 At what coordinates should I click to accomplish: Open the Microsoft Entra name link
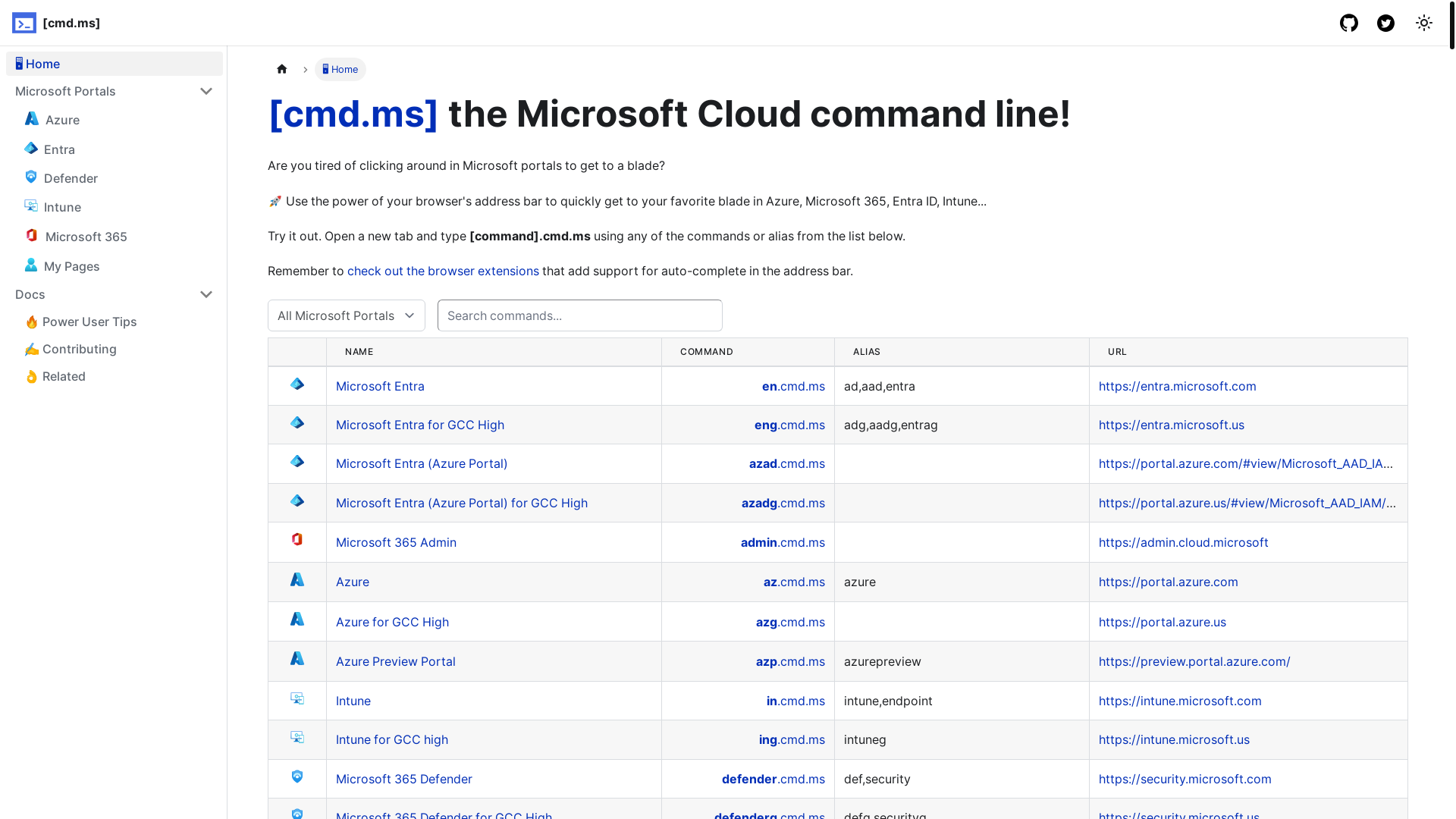point(380,386)
